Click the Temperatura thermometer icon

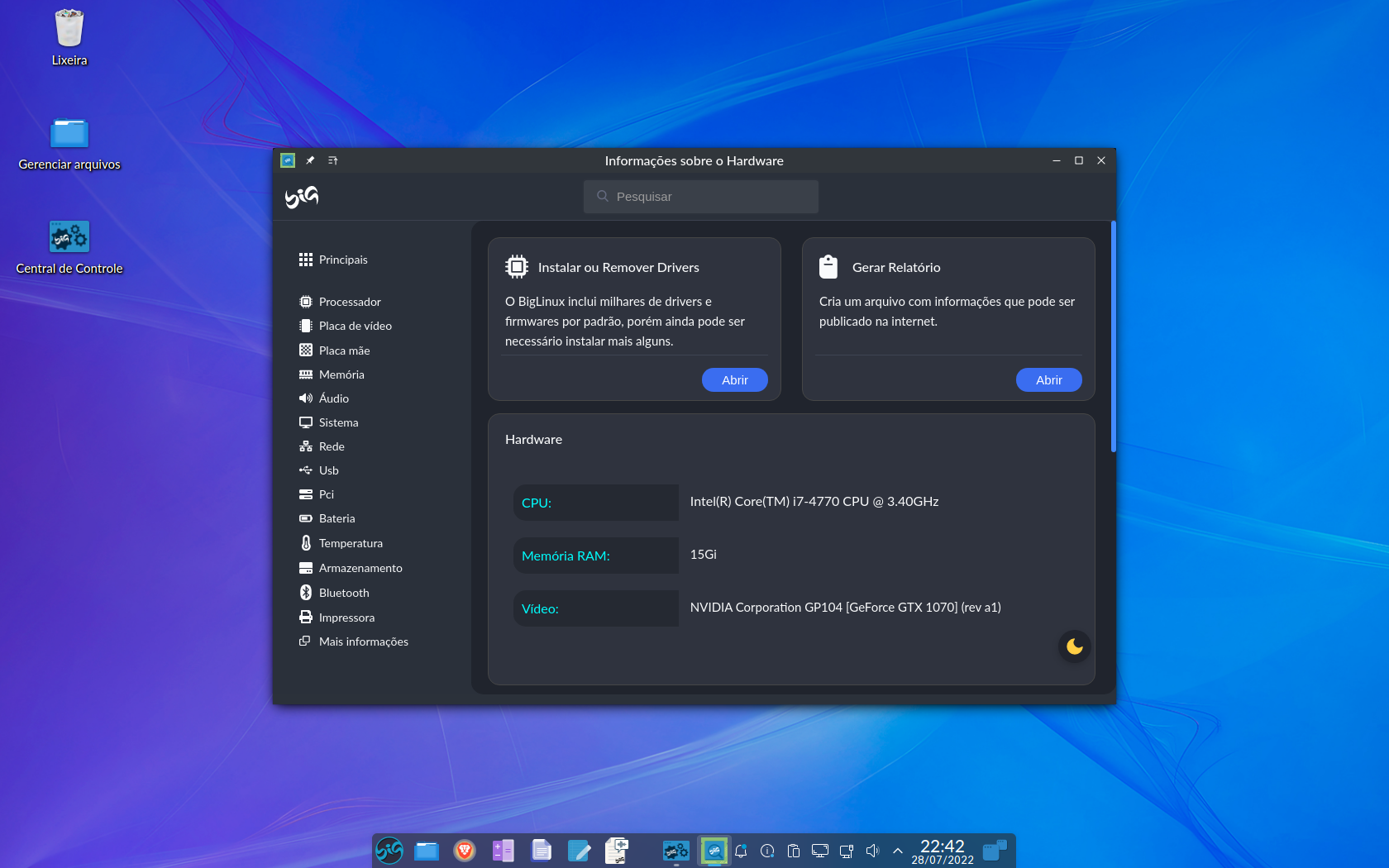(306, 543)
